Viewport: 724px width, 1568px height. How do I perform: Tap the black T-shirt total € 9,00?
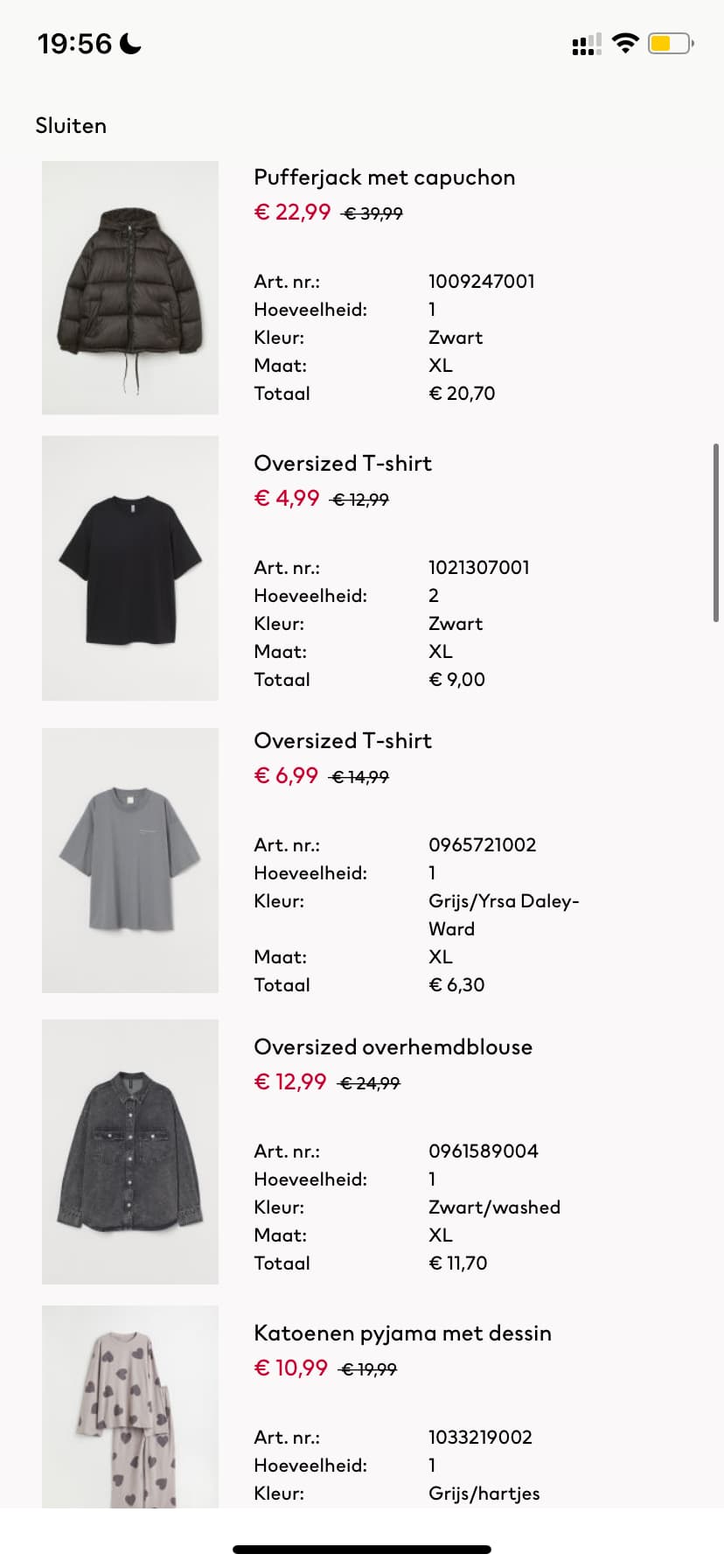pos(457,680)
